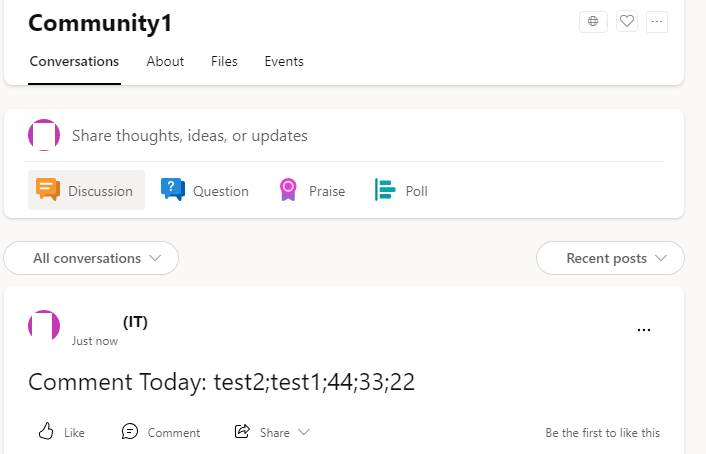Select the orange Discussion post type icon
Viewport: 706px width, 454px height.
48,190
